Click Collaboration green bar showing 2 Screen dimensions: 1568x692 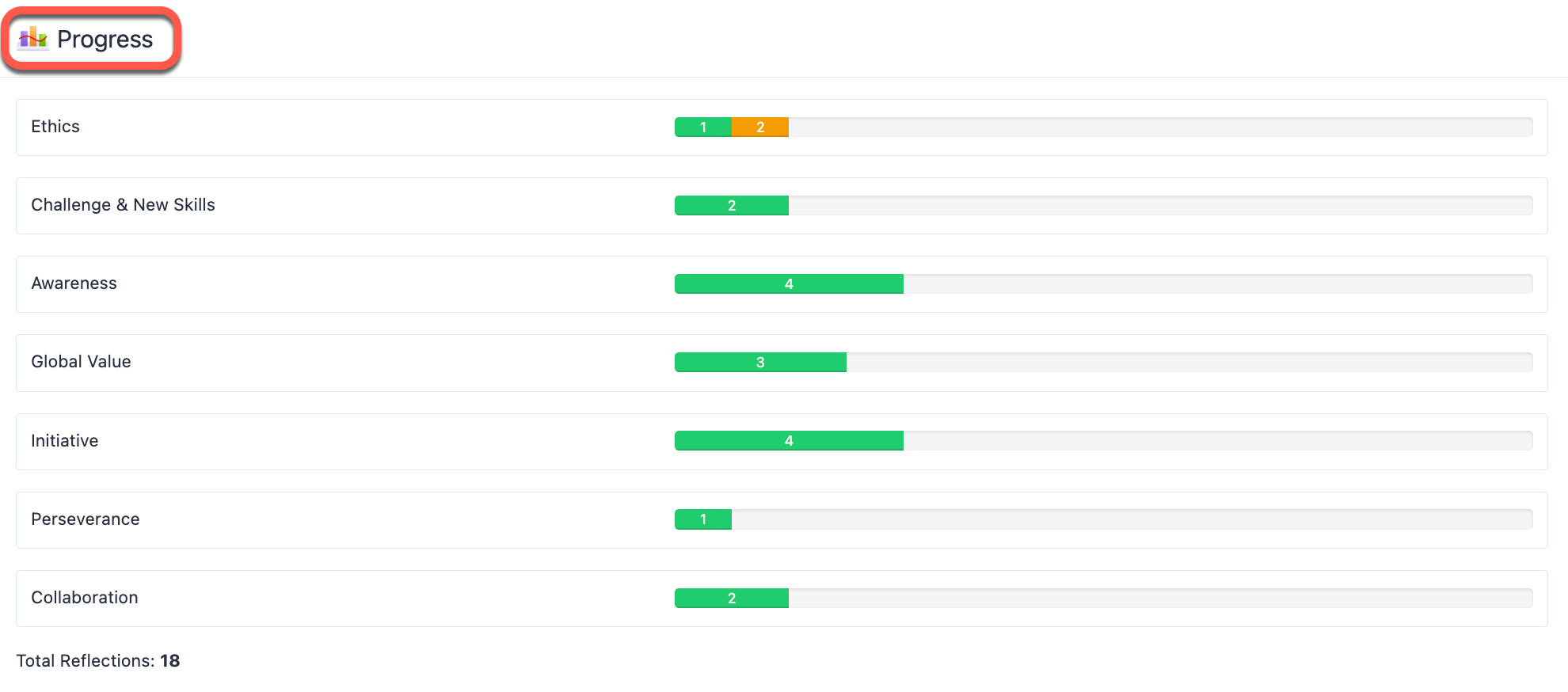[732, 598]
